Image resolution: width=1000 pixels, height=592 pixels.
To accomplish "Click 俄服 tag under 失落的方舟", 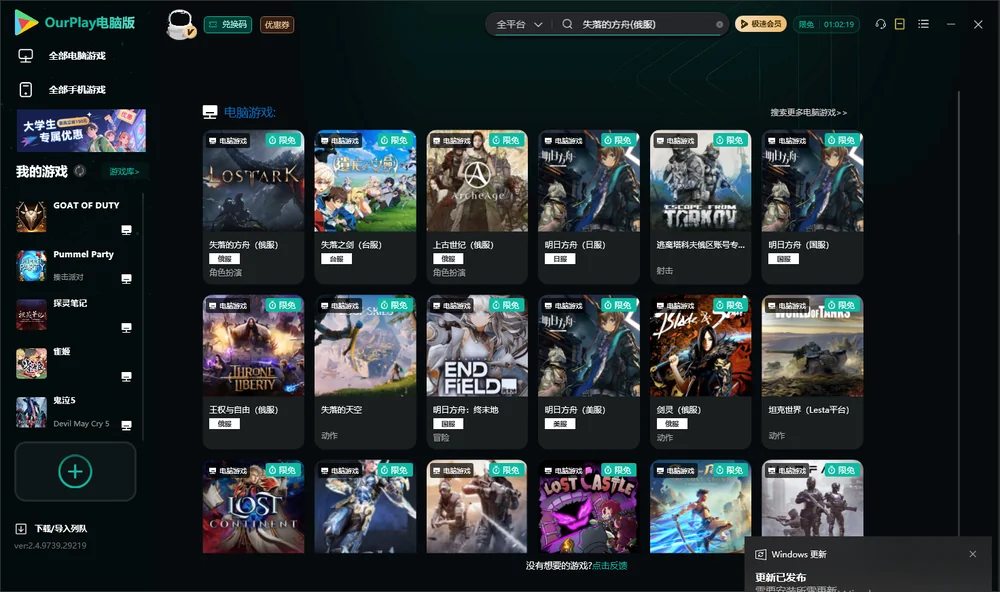I will (224, 258).
